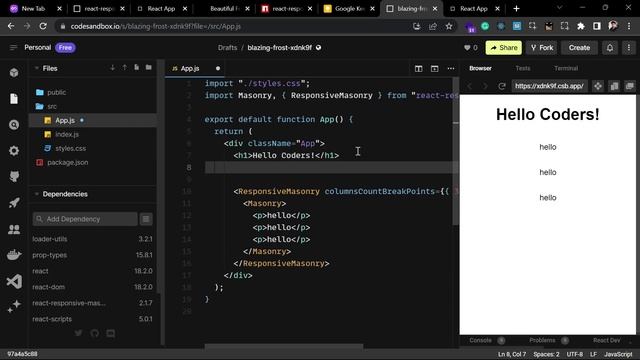This screenshot has height=360, width=640.
Task: Switch to the Terminal tab
Action: point(566,68)
